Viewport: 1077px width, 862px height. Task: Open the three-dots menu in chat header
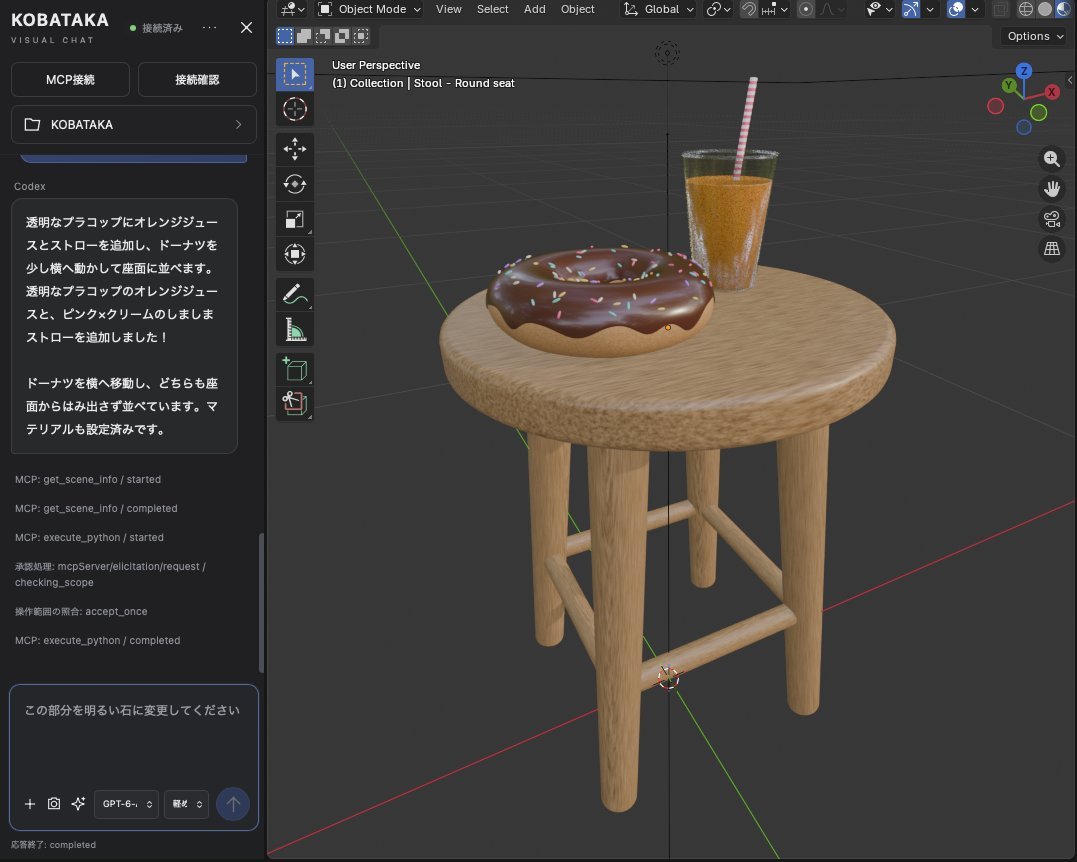pyautogui.click(x=209, y=27)
